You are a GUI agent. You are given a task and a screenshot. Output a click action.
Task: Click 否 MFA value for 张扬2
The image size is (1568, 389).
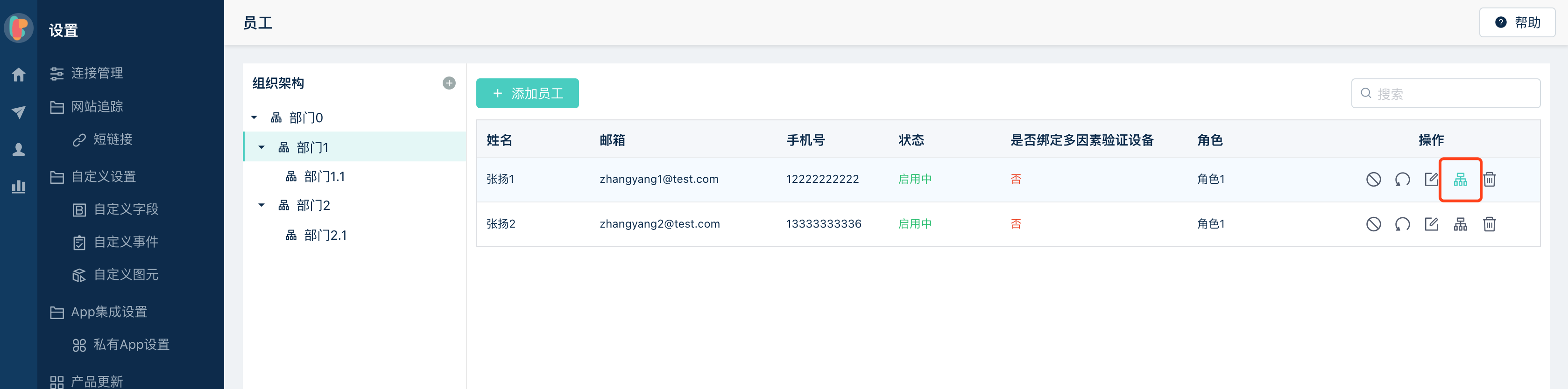click(1016, 224)
